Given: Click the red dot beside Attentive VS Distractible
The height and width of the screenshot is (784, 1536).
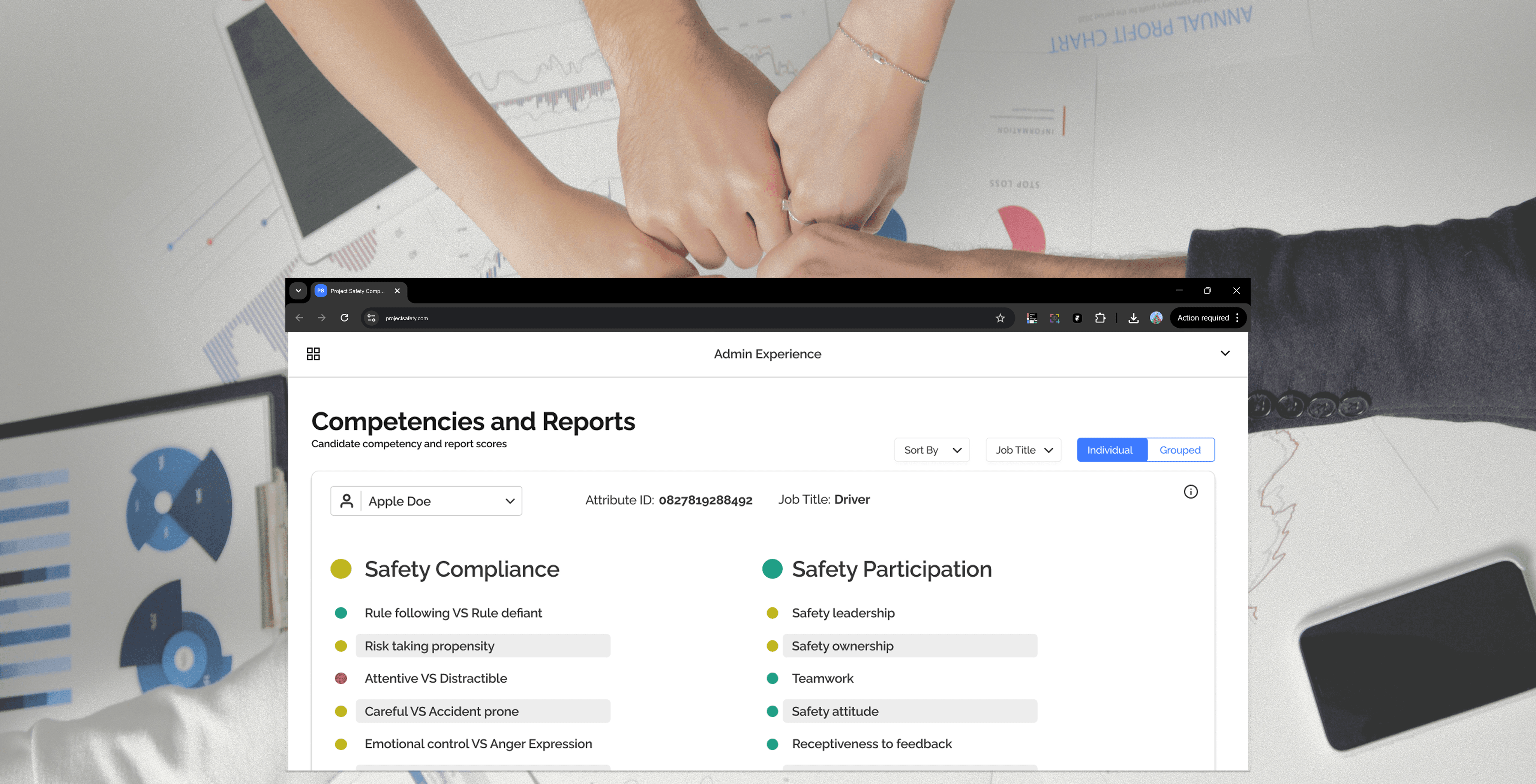Looking at the screenshot, I should pos(341,679).
